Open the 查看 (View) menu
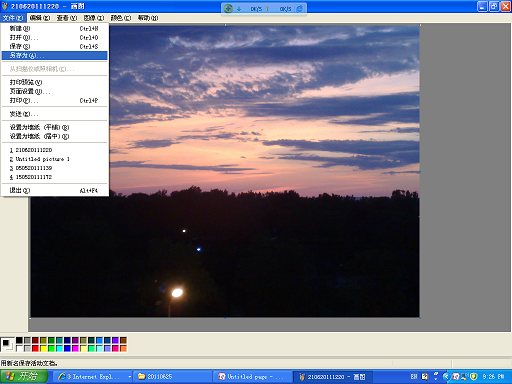Screen dimensions: 512x384 pyautogui.click(x=67, y=18)
